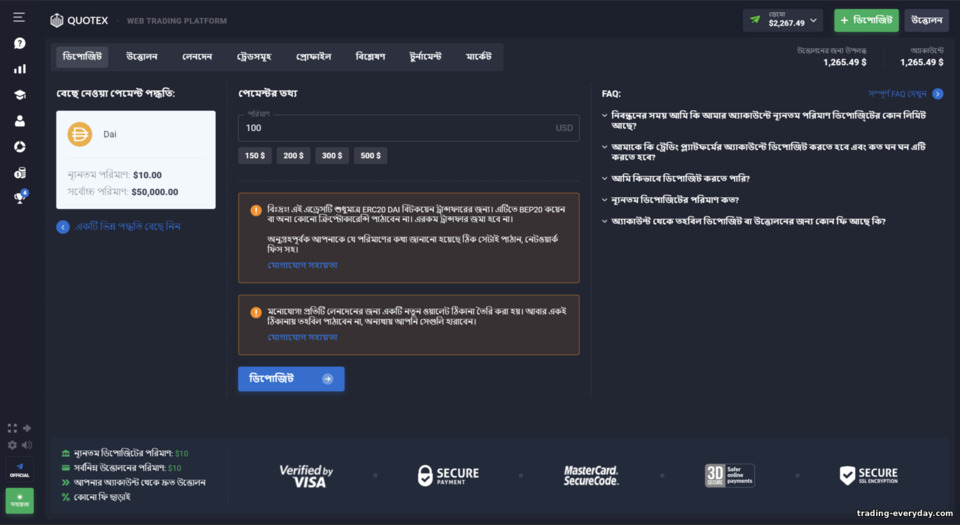
Task: Click the orange warning icon in the ERC20 notice
Action: [256, 210]
